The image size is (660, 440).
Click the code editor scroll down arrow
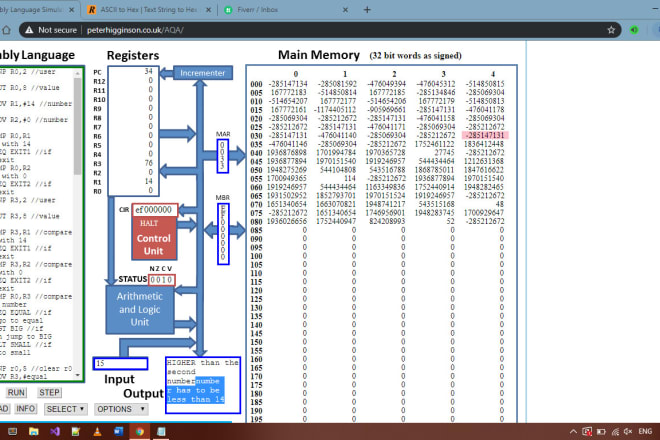(x=77, y=375)
